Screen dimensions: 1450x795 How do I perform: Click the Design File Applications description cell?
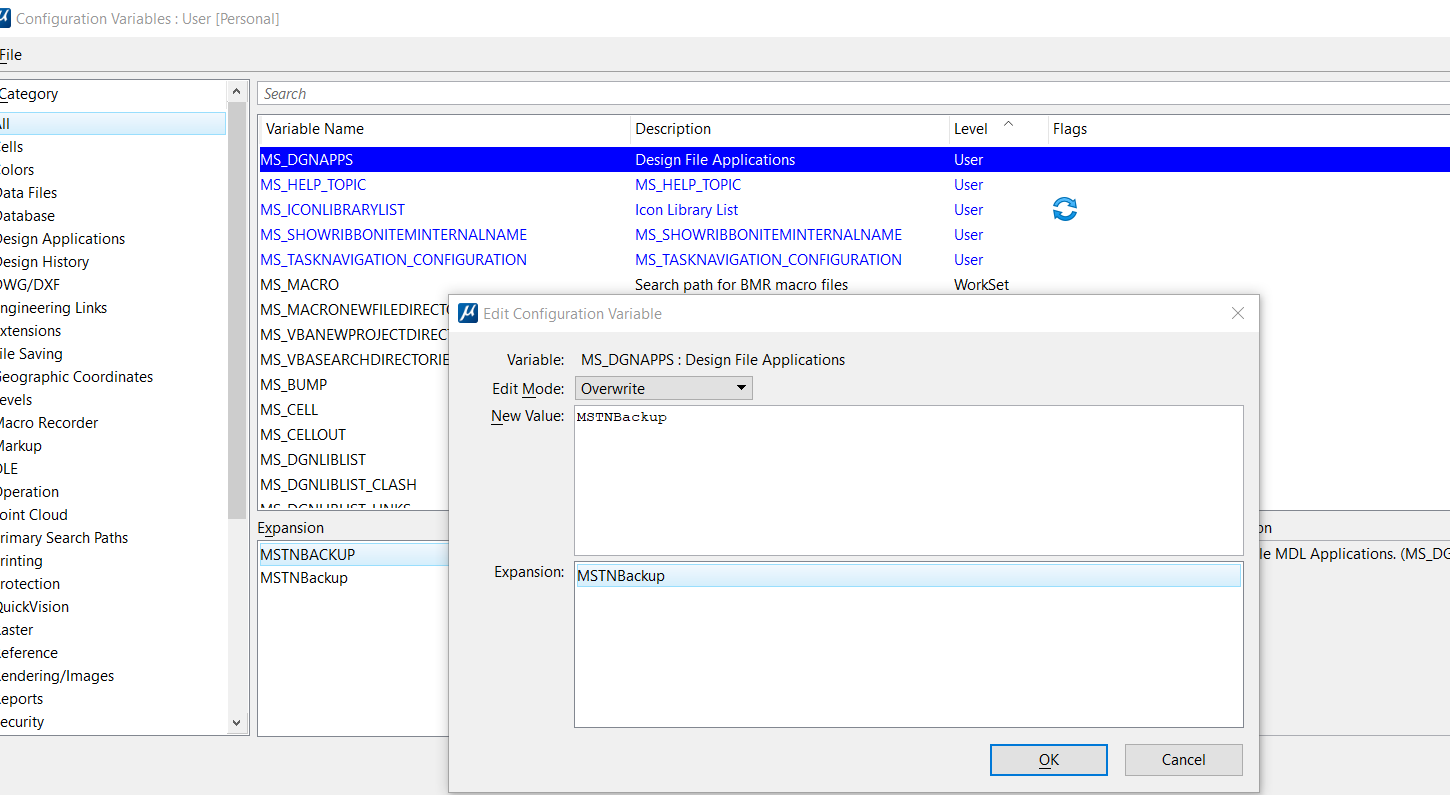(x=715, y=160)
